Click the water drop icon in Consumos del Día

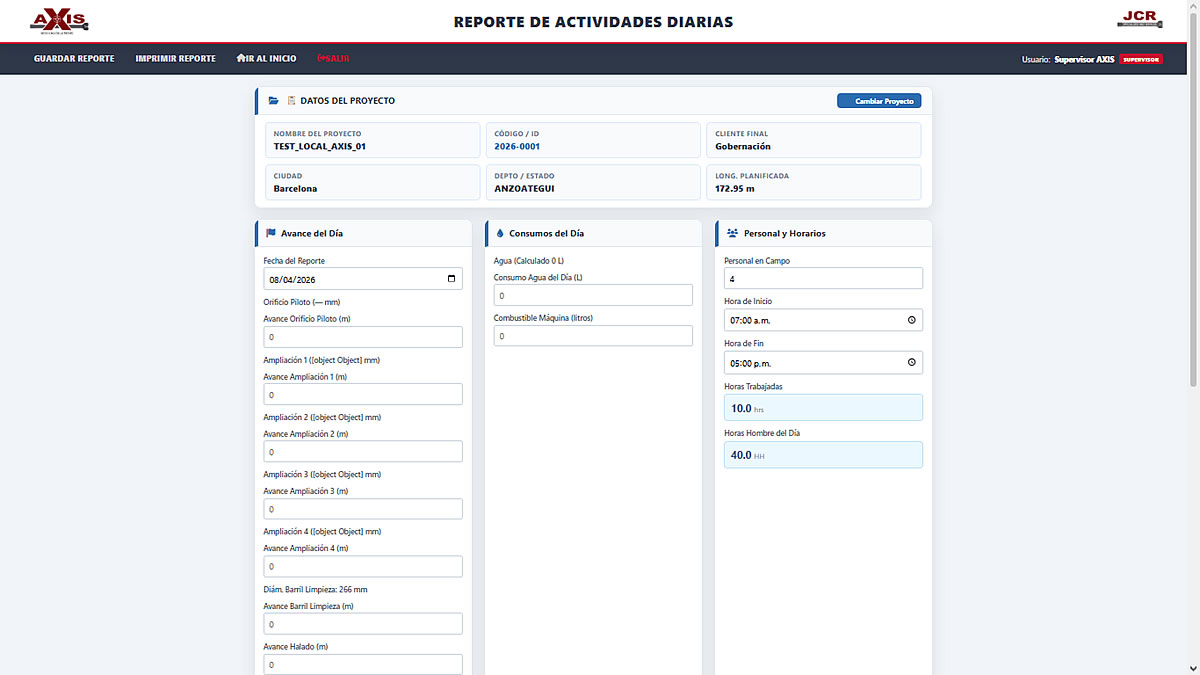pos(500,233)
